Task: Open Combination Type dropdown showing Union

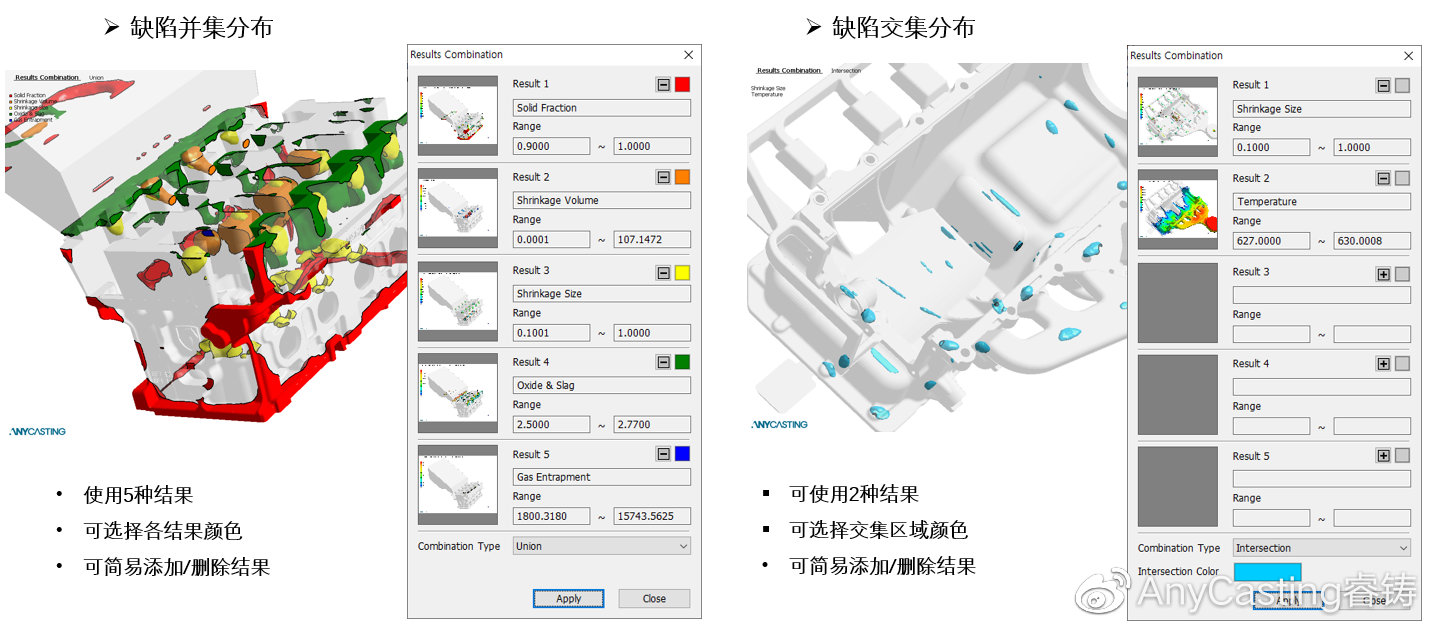Action: pos(602,546)
